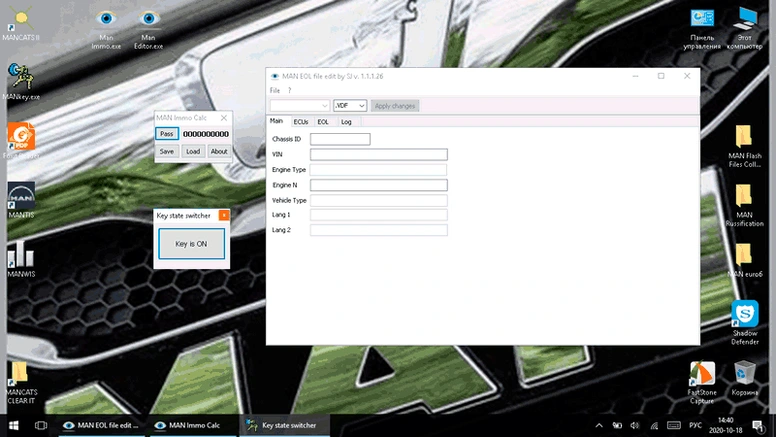Launch FastStone Capture desktop shortcut

(x=702, y=383)
